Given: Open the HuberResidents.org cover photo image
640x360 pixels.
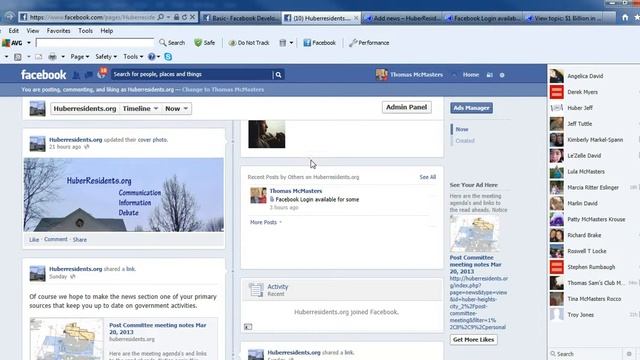Looking at the screenshot, I should pyautogui.click(x=124, y=195).
